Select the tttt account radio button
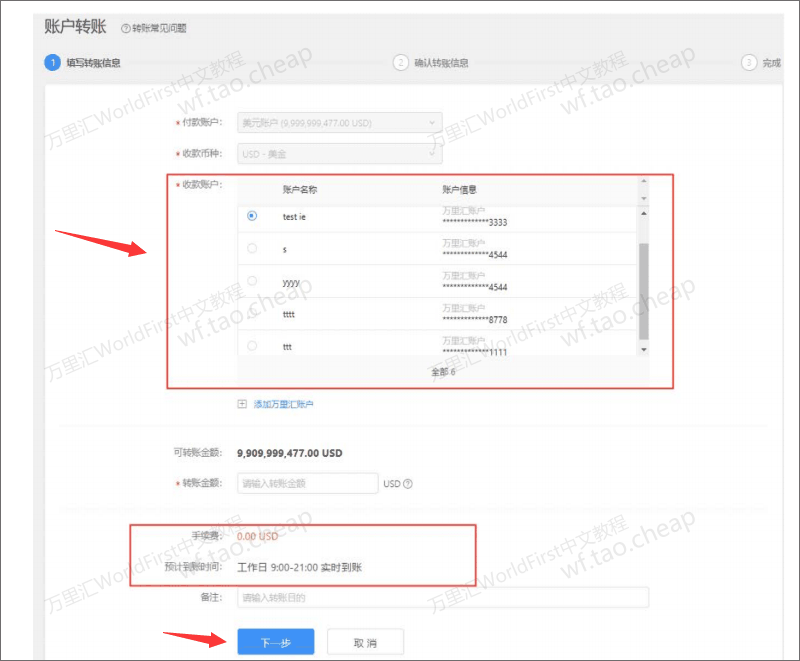This screenshot has width=800, height=661. 252,314
